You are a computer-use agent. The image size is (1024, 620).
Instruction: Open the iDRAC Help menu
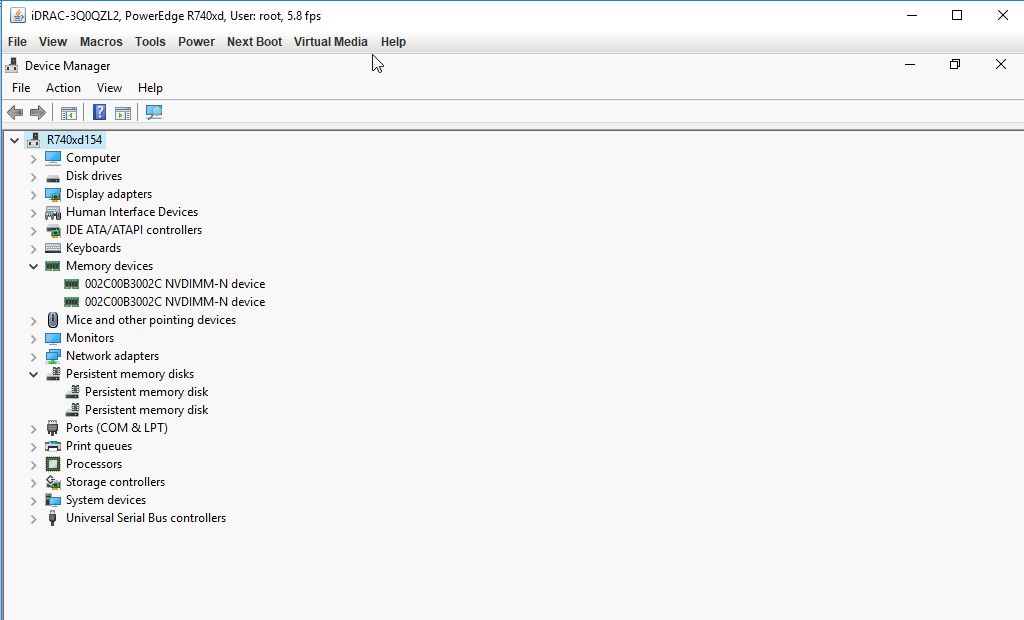(393, 42)
